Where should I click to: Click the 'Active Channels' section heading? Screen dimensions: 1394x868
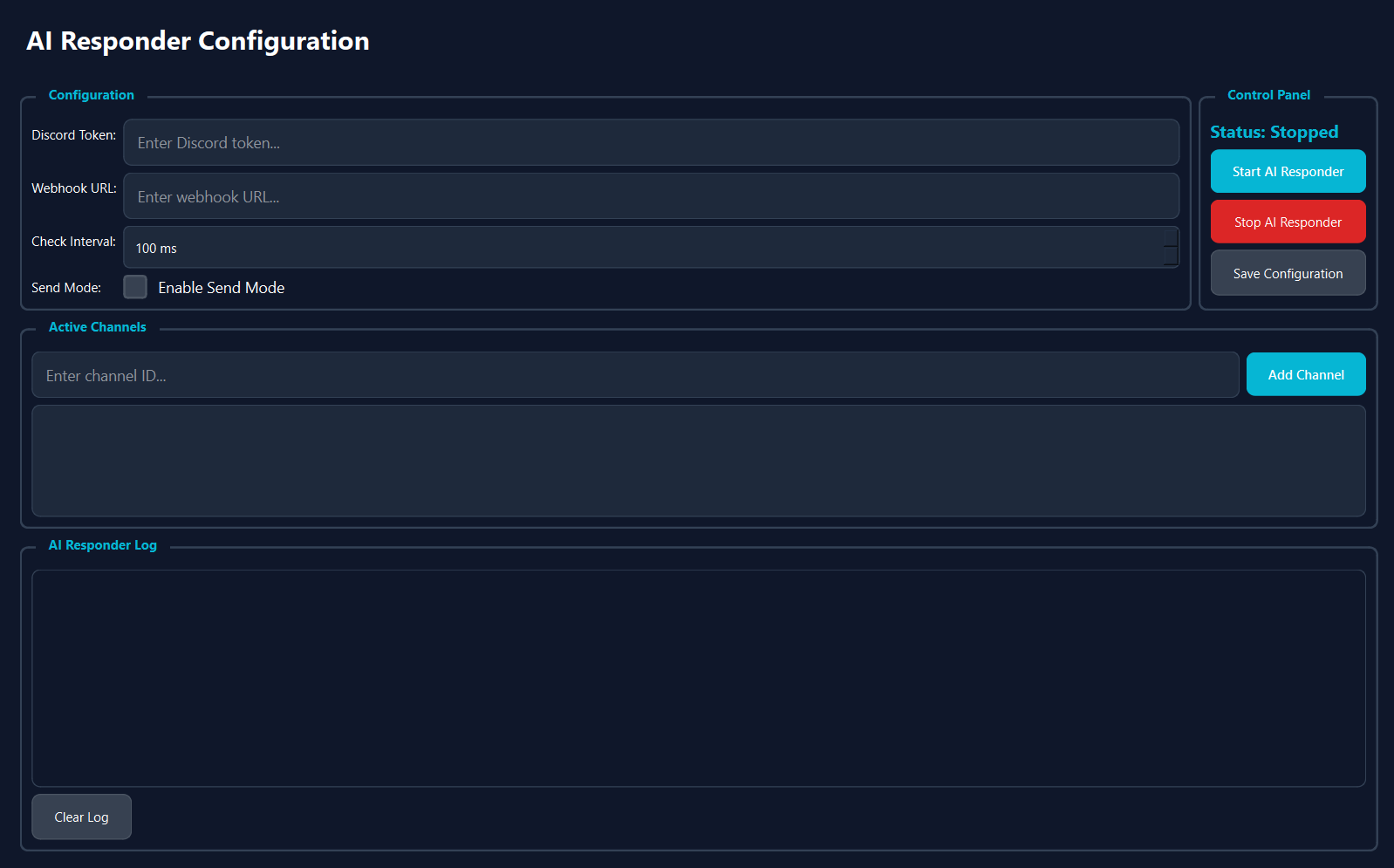point(98,327)
